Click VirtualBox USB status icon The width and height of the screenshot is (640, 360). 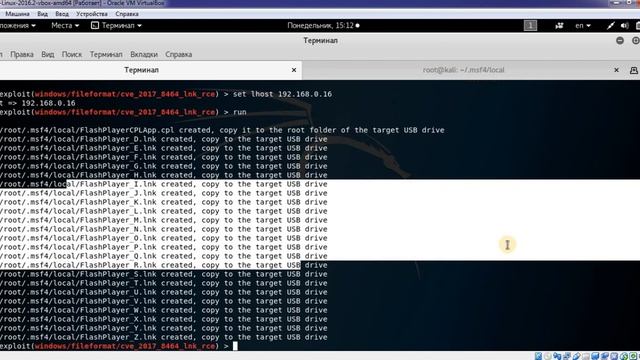576,356
